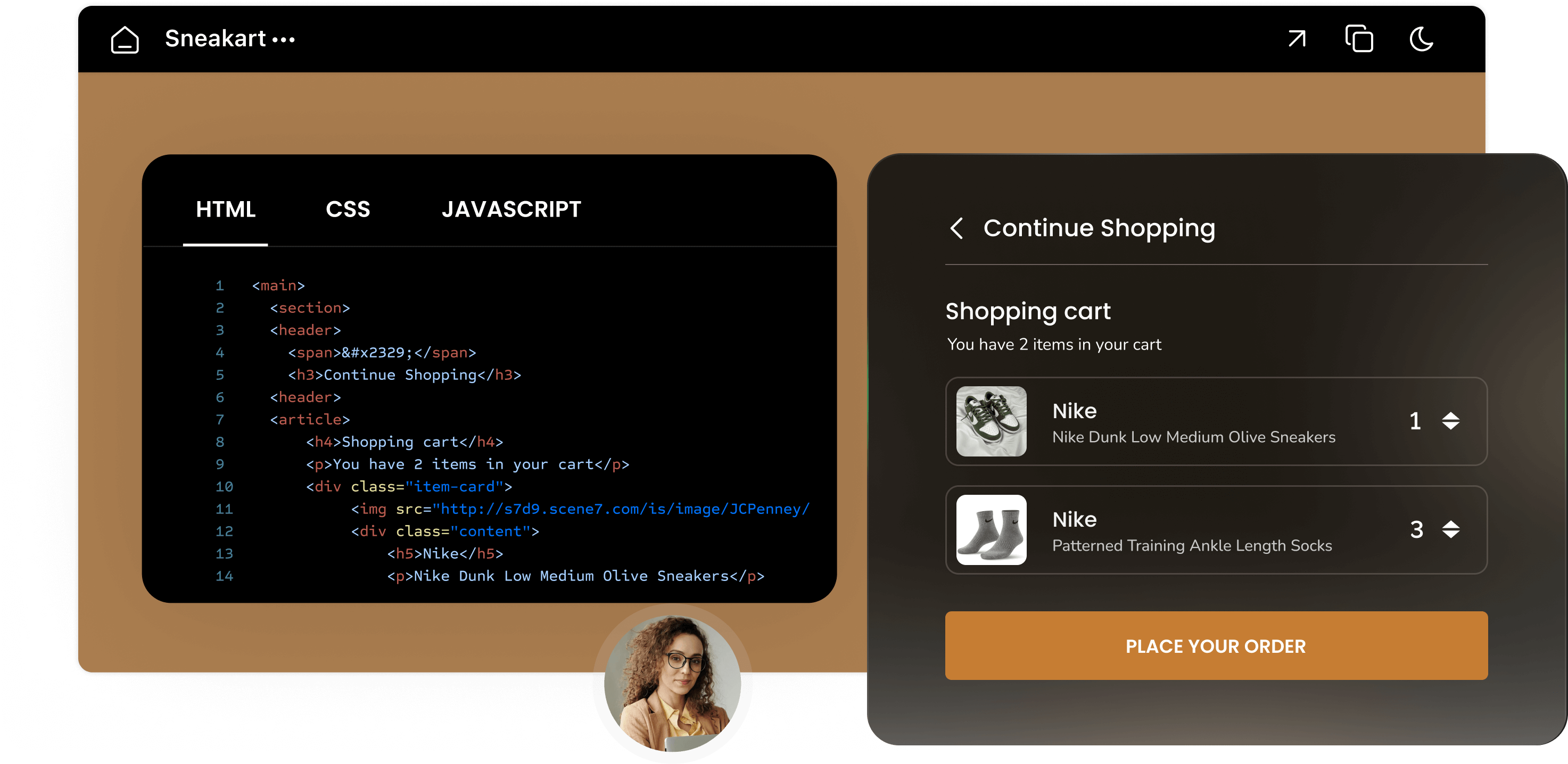The width and height of the screenshot is (1568, 764).
Task: Click code line 7 '<article>'
Action: click(310, 419)
